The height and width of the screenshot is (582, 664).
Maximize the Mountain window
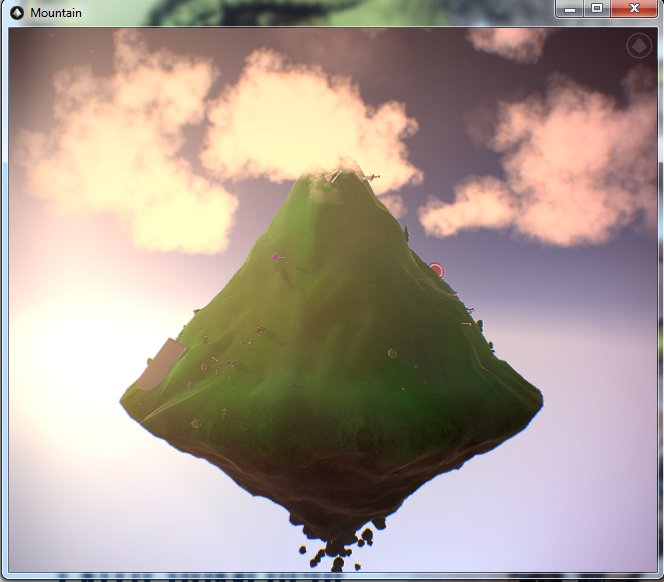597,9
